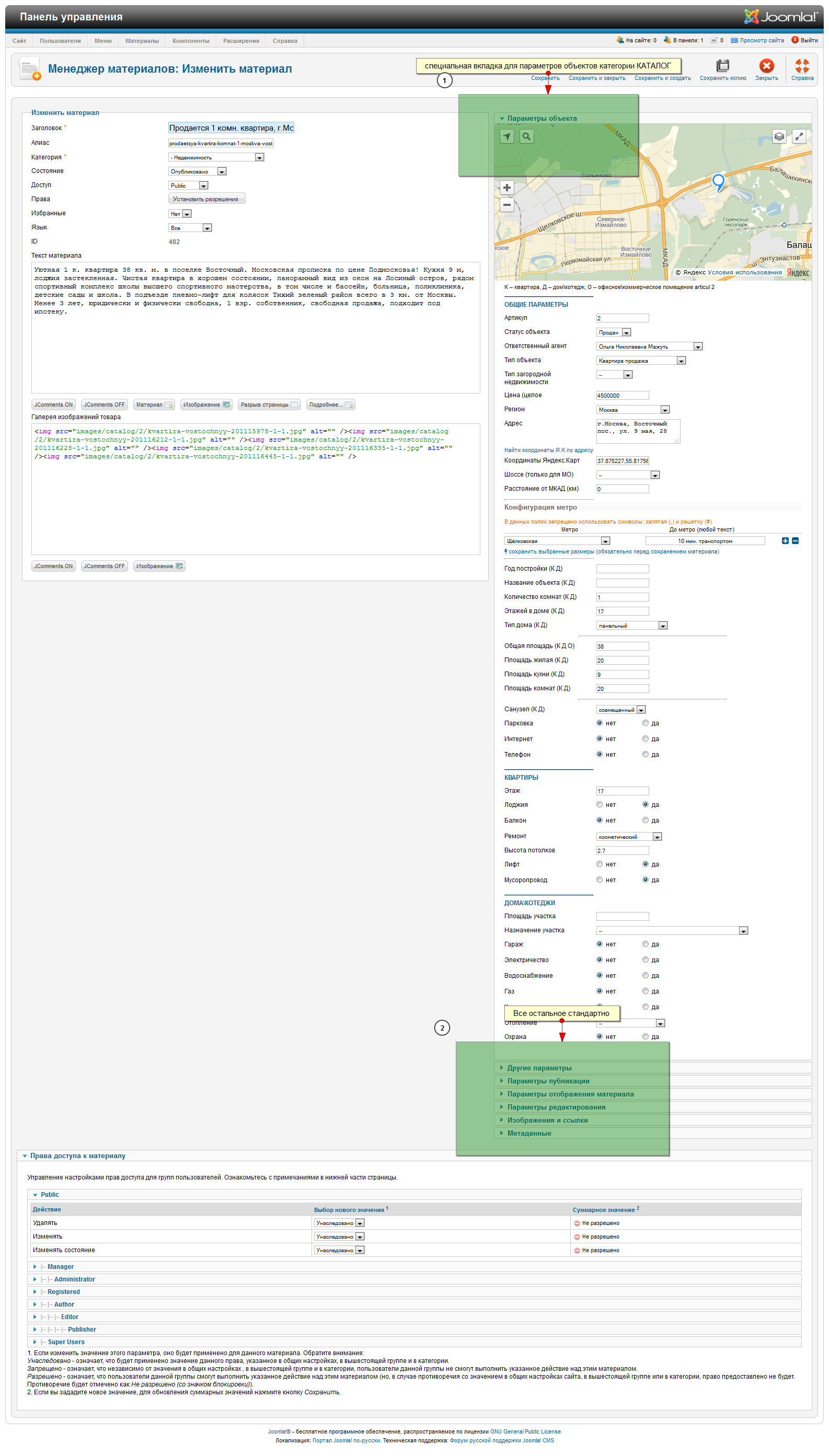This screenshot has width=829, height=1456.
Task: Click the Разрыв страницы editor button
Action: pos(269,405)
